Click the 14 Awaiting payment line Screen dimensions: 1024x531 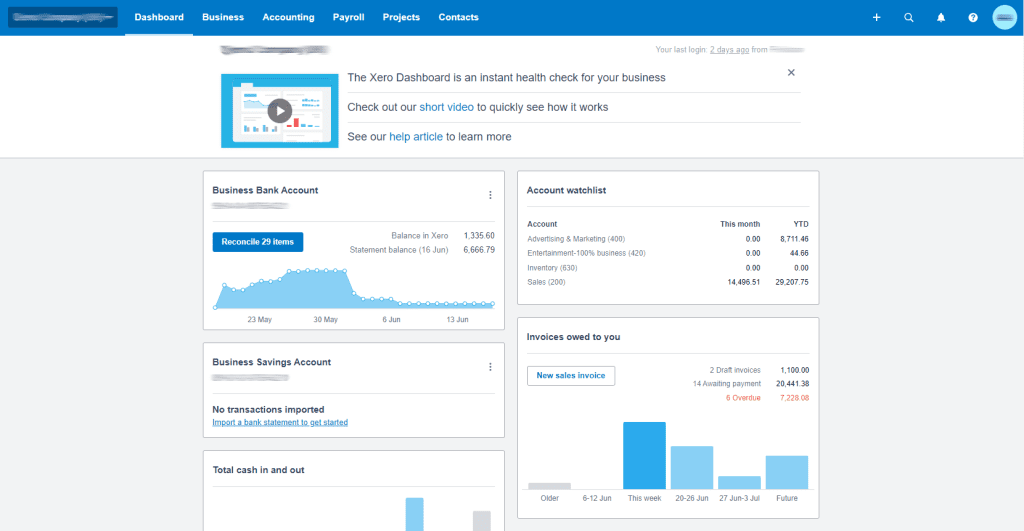(x=726, y=384)
